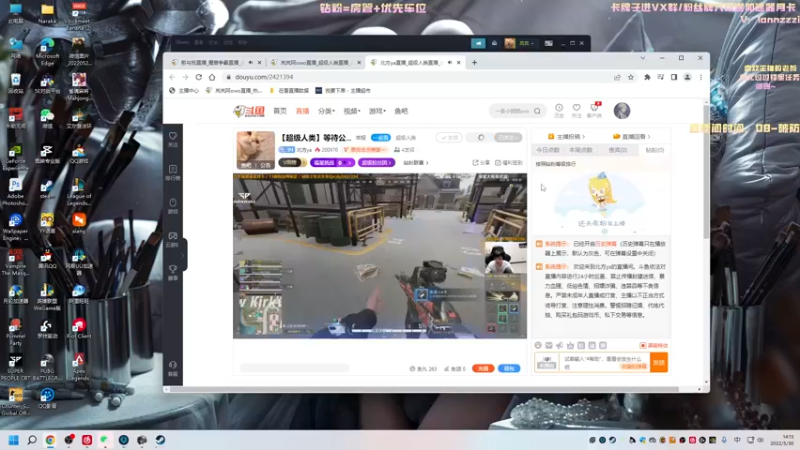The height and width of the screenshot is (450, 800).
Task: Toggle 屏蔽特效 option in chat toolbar
Action: 654,345
